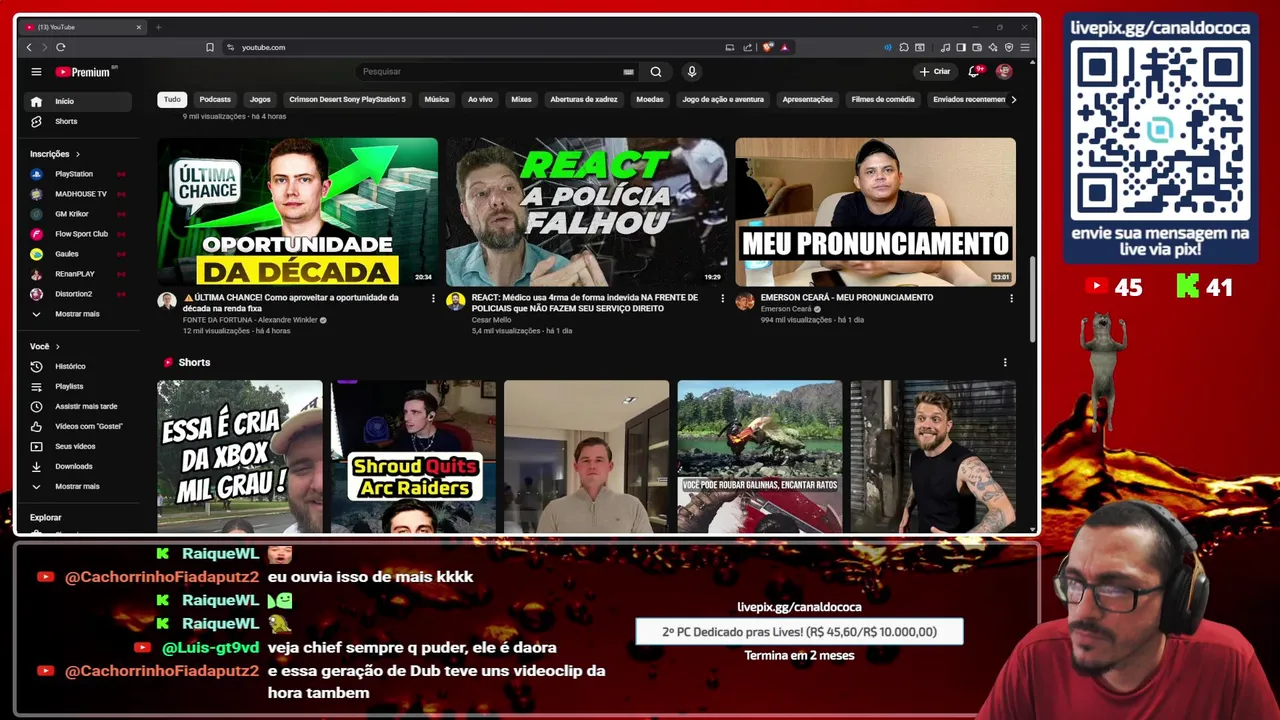The image size is (1280, 720).
Task: Open Seus vídeos in the sidebar
Action: coord(78,446)
